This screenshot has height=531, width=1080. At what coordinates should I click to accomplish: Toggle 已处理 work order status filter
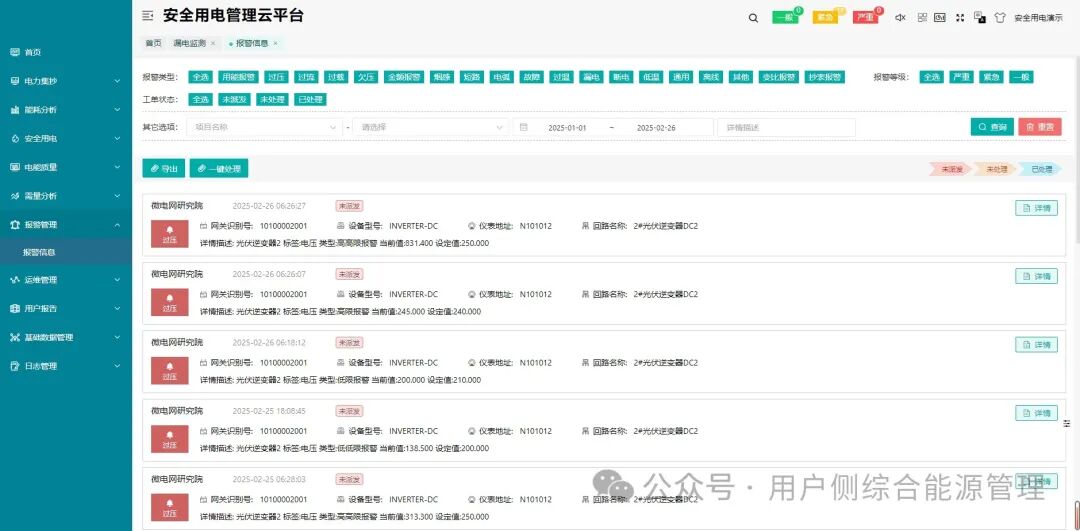[310, 99]
